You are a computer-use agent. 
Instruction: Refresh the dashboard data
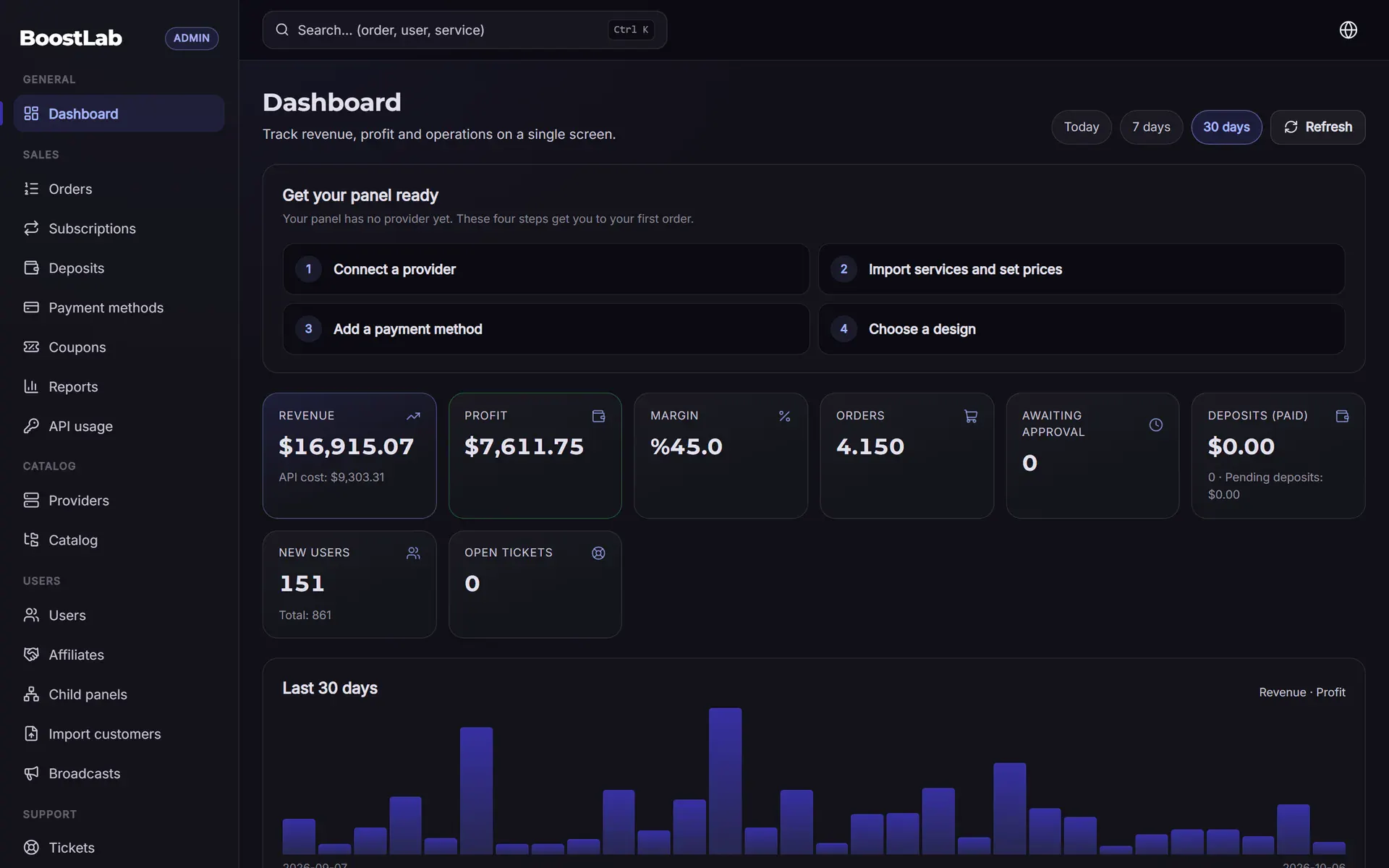click(1317, 127)
